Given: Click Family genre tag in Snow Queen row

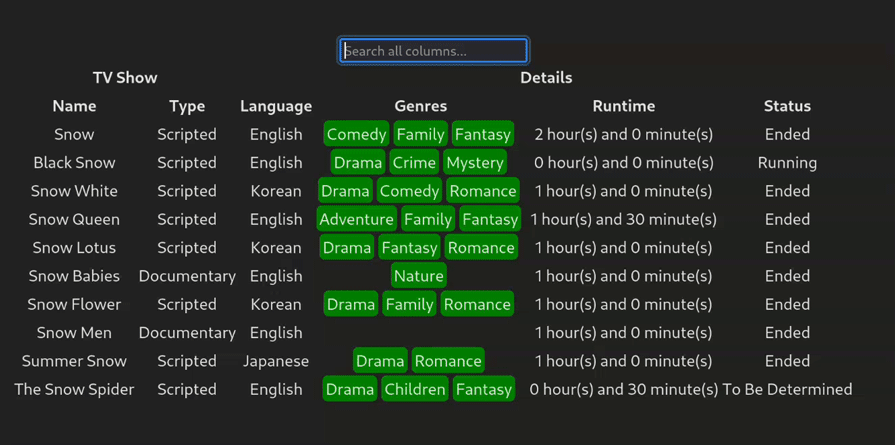Looking at the screenshot, I should click(428, 220).
